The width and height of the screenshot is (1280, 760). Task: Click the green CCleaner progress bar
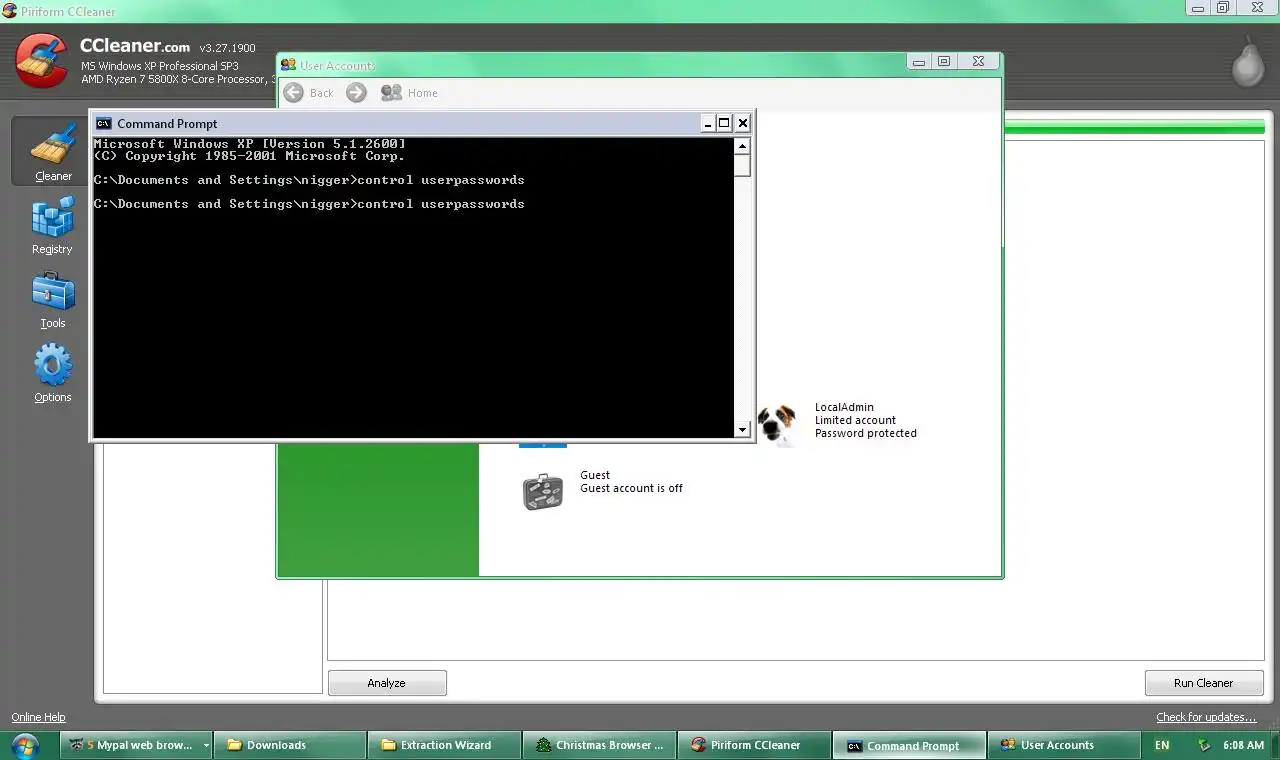(1134, 127)
